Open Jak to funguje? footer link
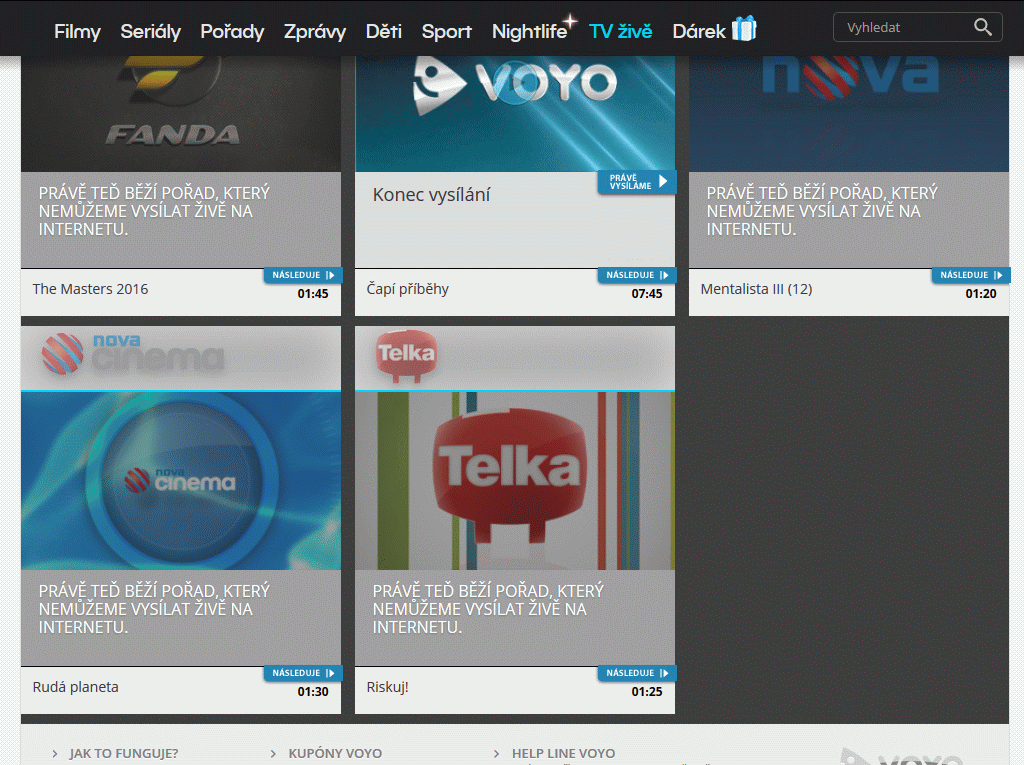The height and width of the screenshot is (765, 1024). point(123,753)
